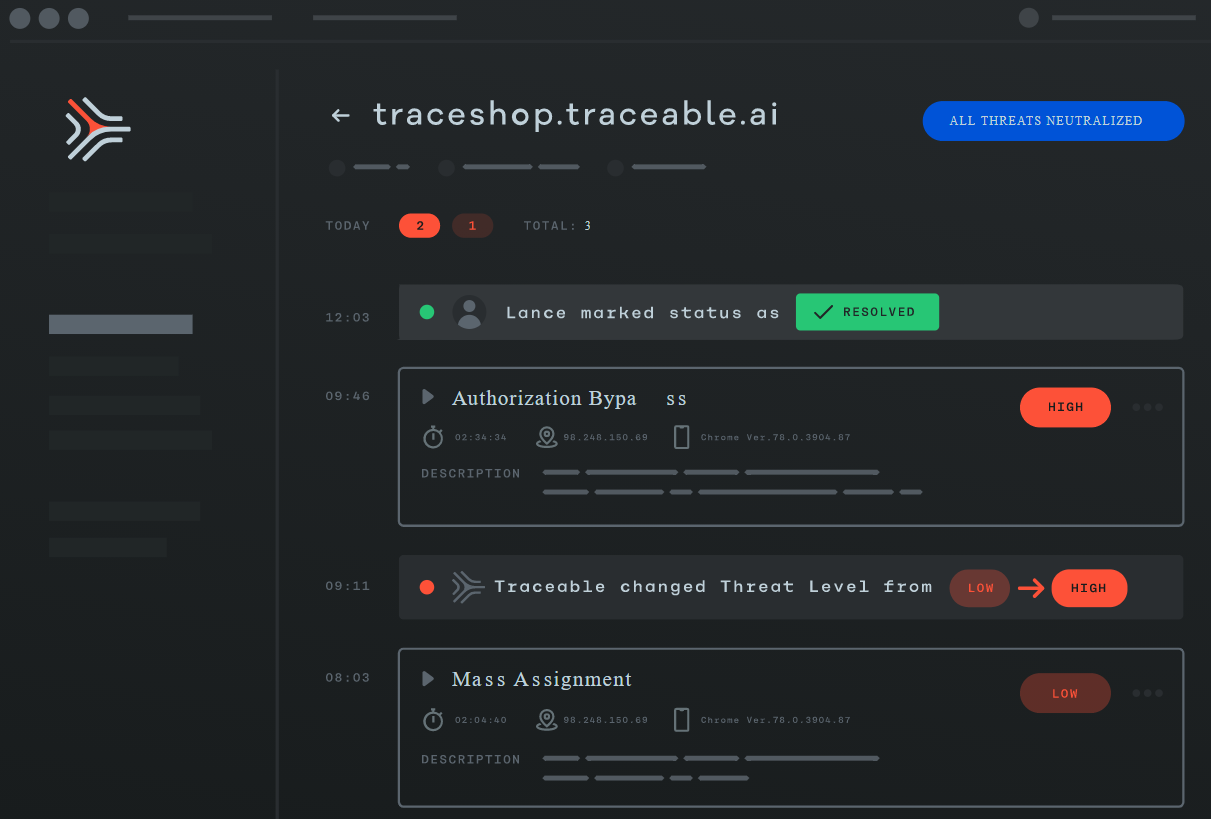Click the traceshop.traceable.ai page title
The image size is (1211, 819).
coord(575,115)
